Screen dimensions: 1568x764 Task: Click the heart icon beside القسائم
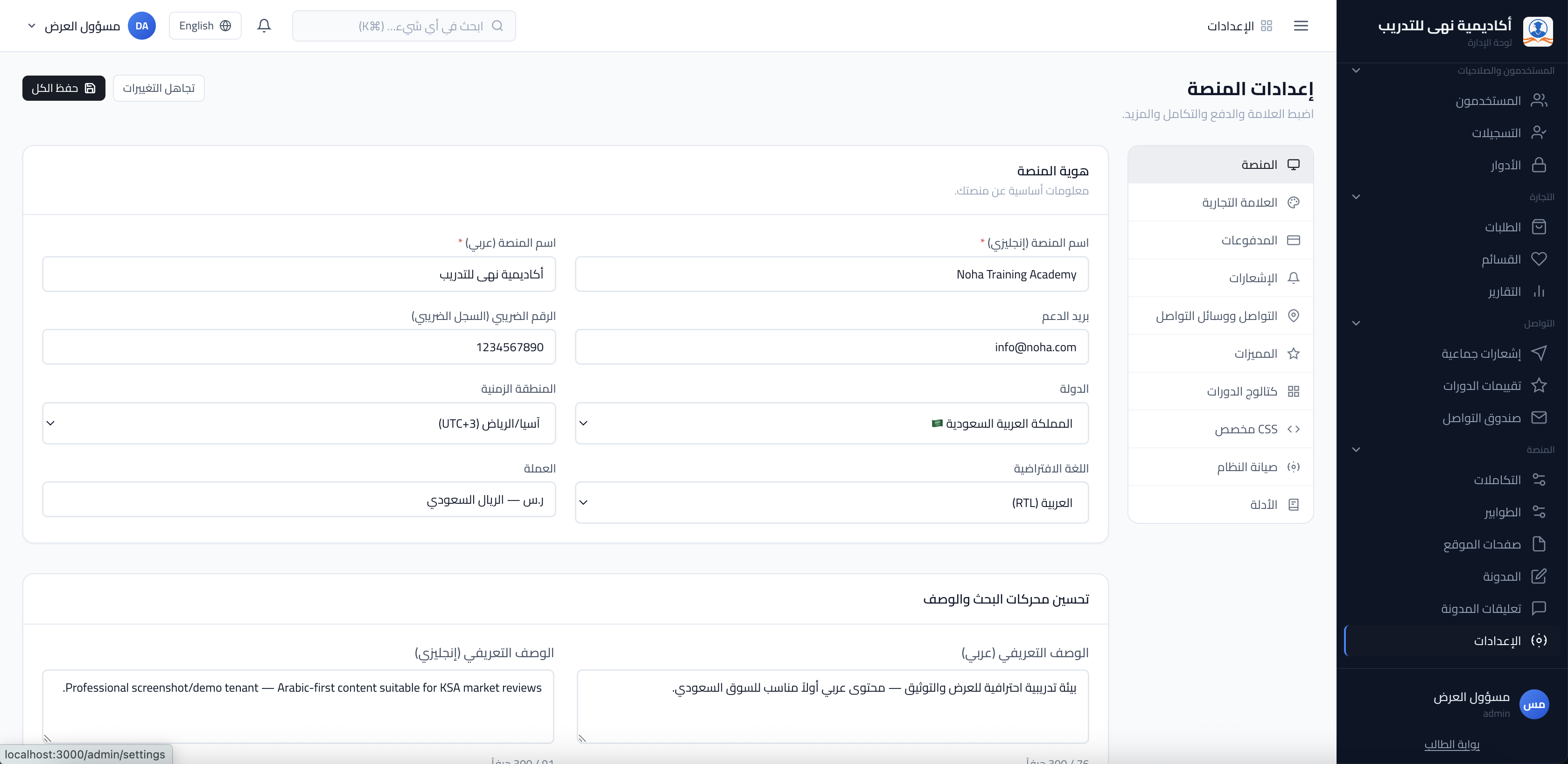[x=1539, y=259]
